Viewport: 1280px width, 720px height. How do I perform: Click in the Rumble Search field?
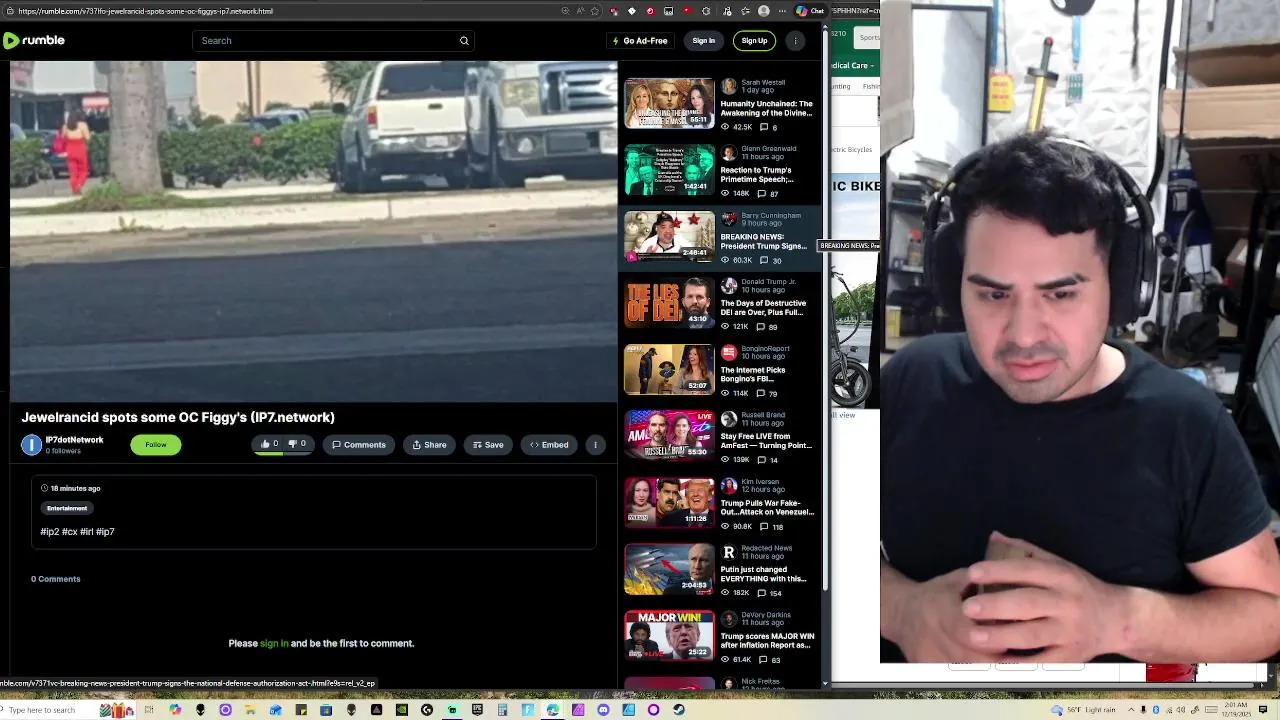(325, 41)
